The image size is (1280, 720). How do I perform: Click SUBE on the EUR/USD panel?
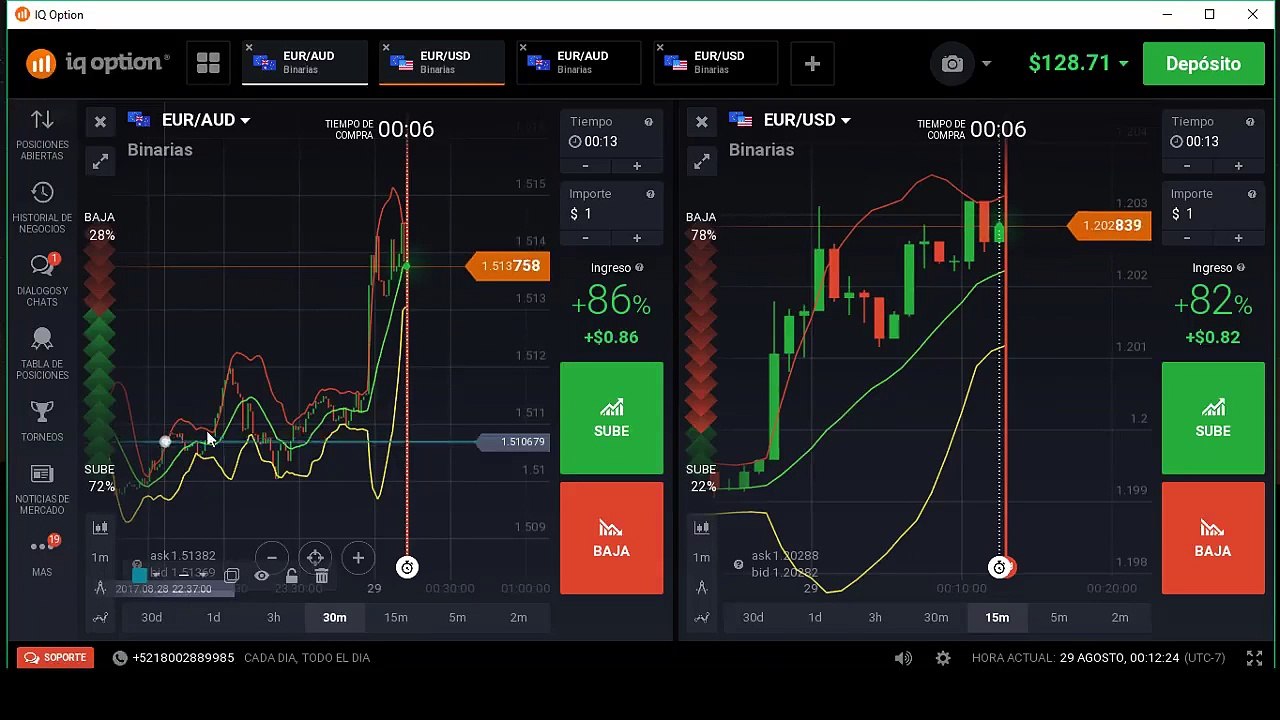coord(1213,417)
